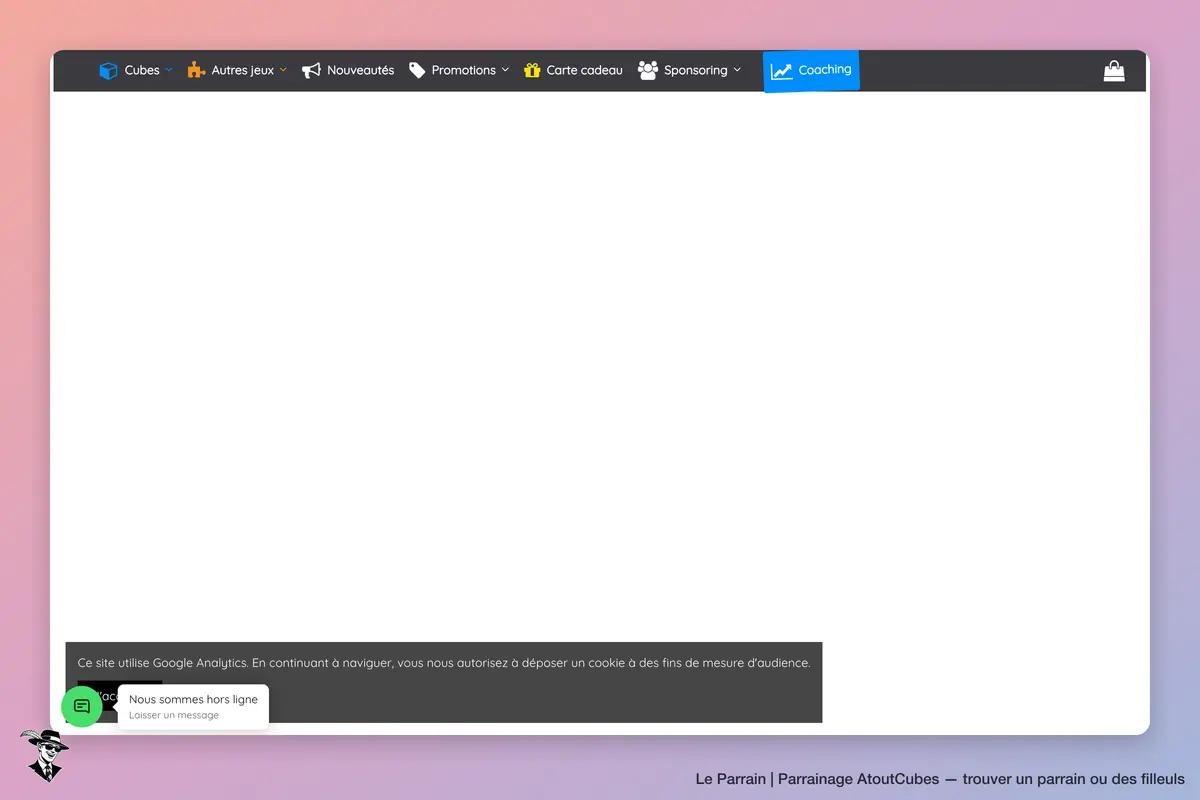Select the "Autres jeux" text label
Viewport: 1200px width, 800px height.
(243, 70)
